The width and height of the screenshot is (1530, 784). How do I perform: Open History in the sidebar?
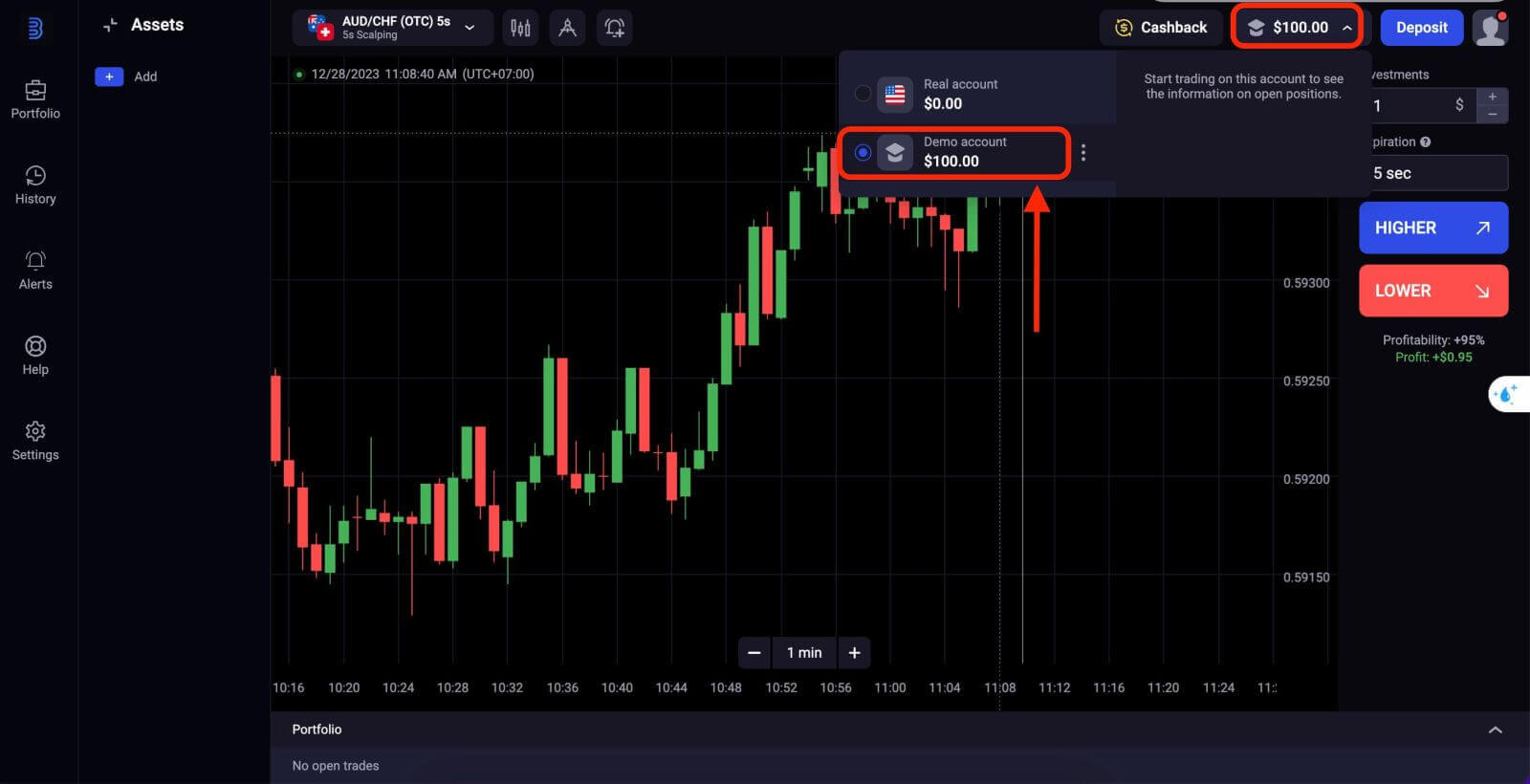click(35, 185)
